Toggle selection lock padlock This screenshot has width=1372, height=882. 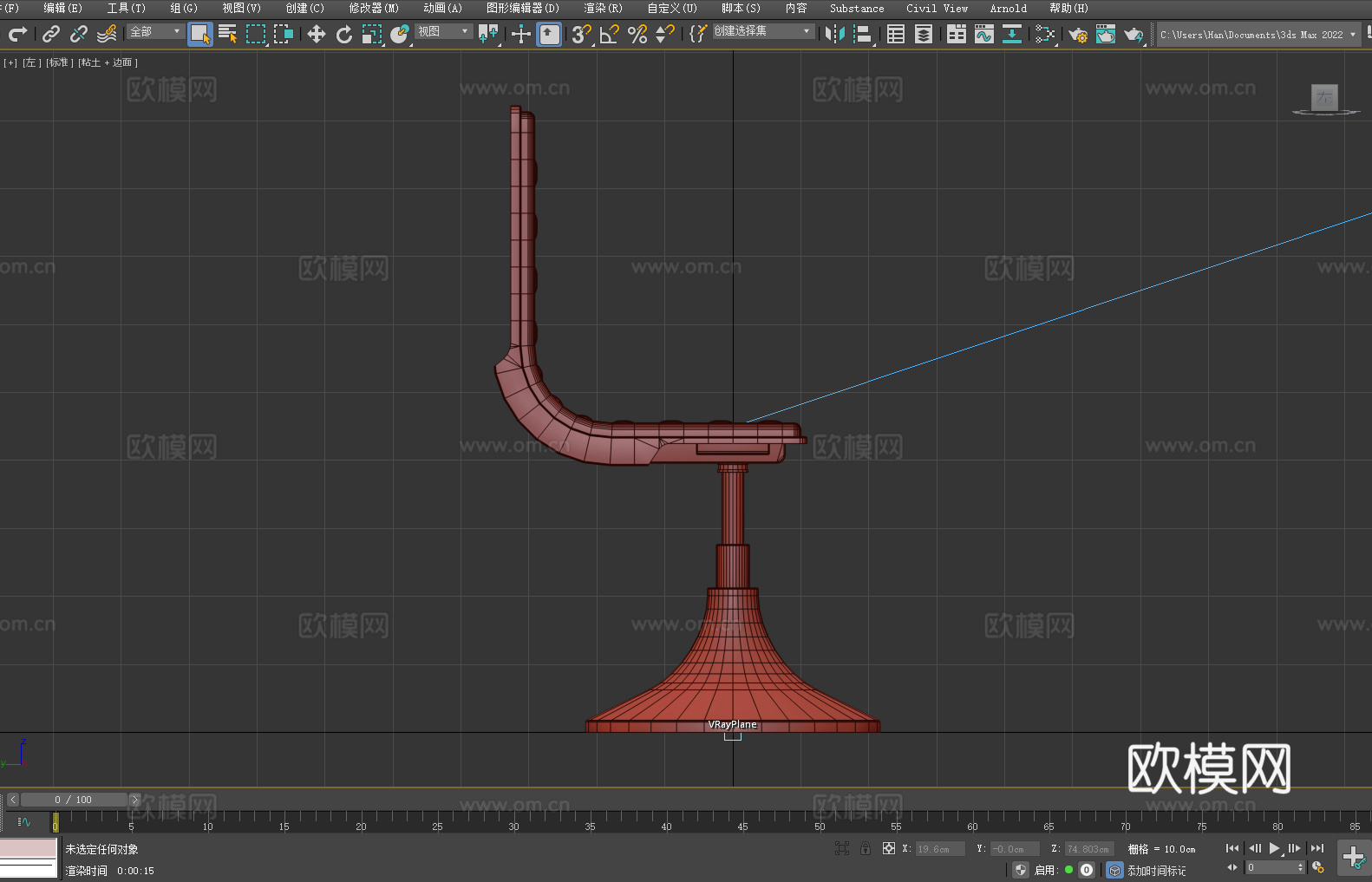[x=866, y=848]
